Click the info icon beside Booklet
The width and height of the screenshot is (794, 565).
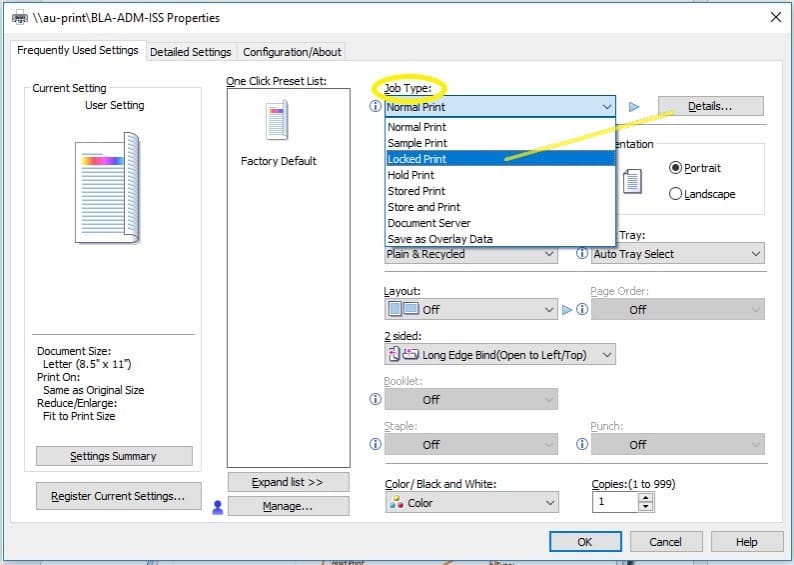tap(375, 399)
